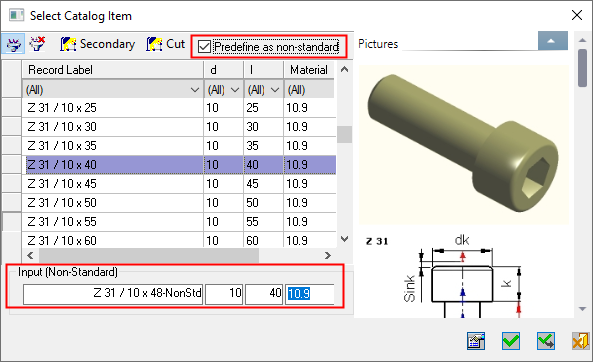Click the Record Label column header
The width and height of the screenshot is (593, 362).
(113, 70)
